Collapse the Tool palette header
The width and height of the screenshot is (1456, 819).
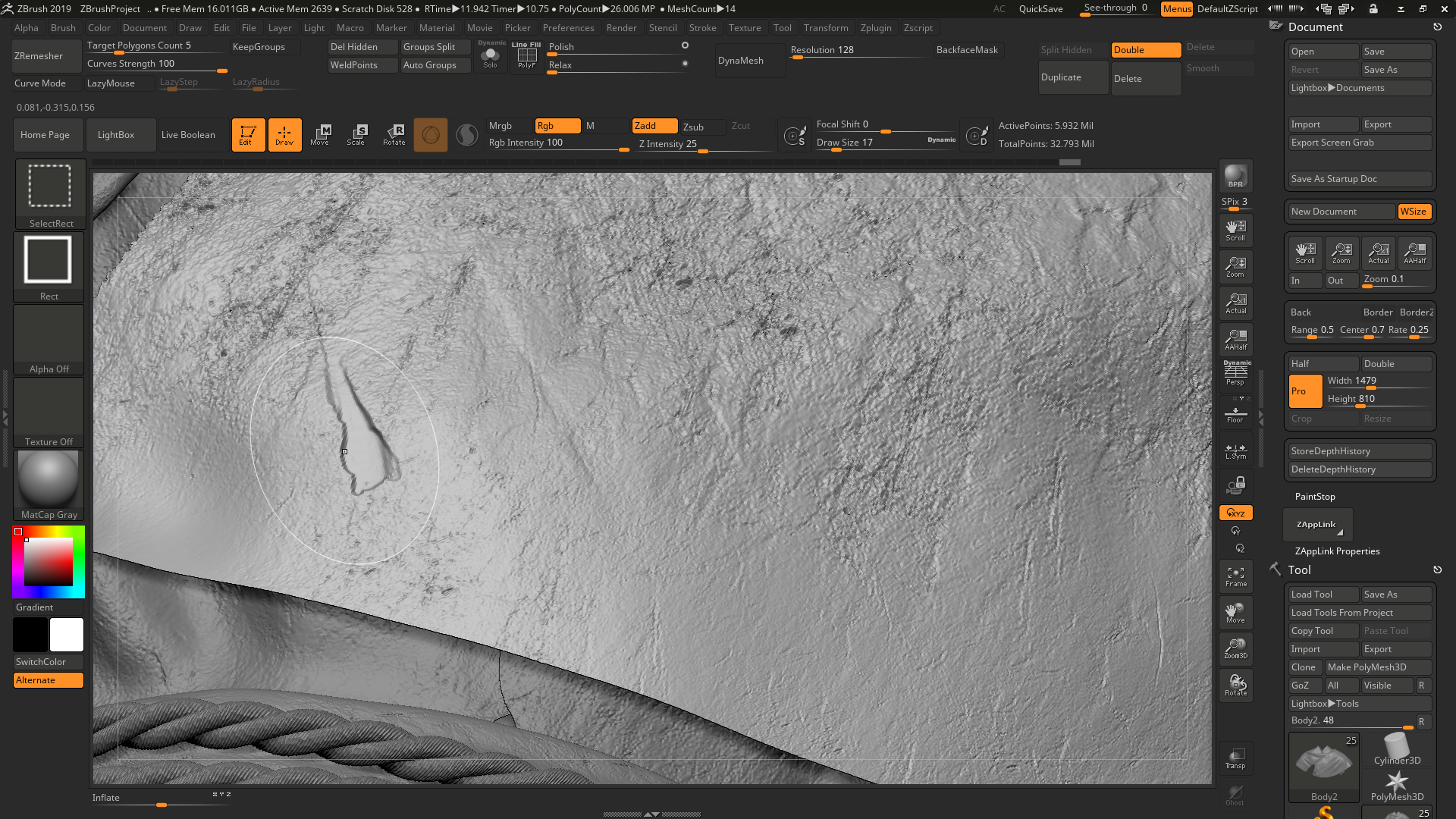pyautogui.click(x=1299, y=570)
